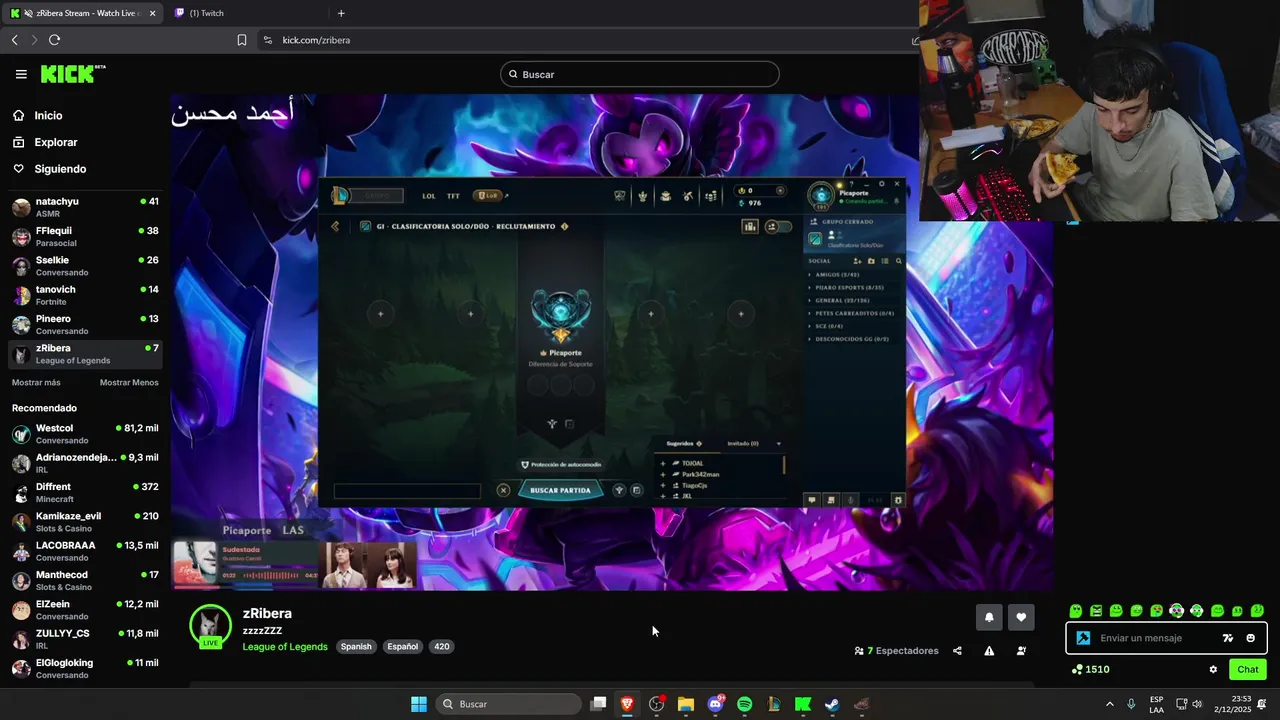1280x720 pixels.
Task: Open chat settings gear icon
Action: [x=1213, y=670]
